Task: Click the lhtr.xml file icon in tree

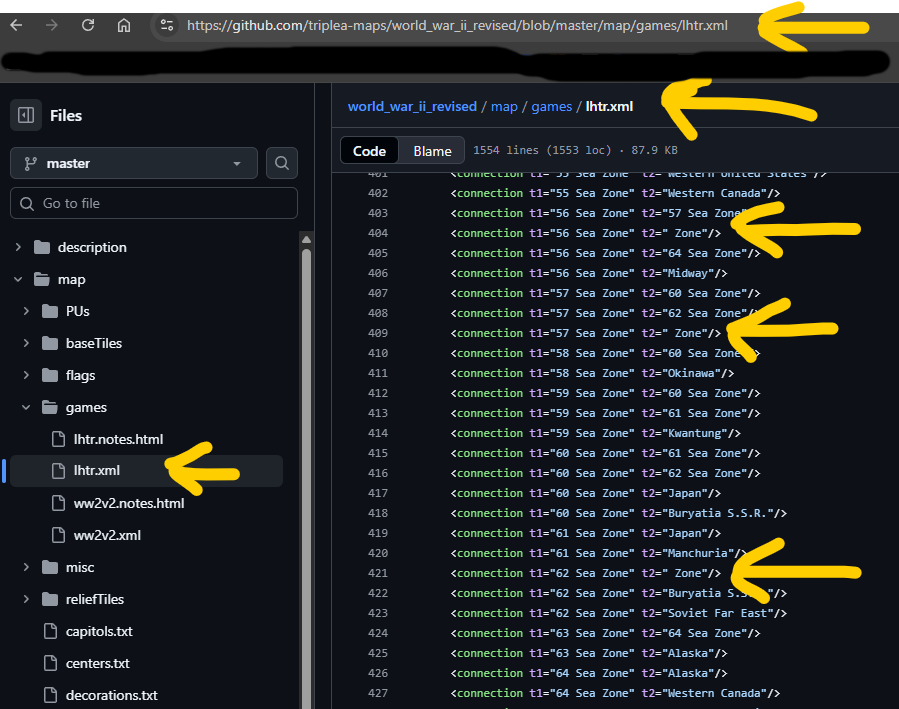Action: click(x=58, y=471)
